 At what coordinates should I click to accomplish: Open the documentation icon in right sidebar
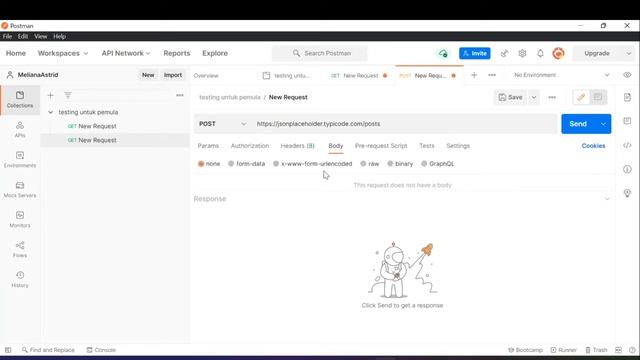(x=627, y=97)
